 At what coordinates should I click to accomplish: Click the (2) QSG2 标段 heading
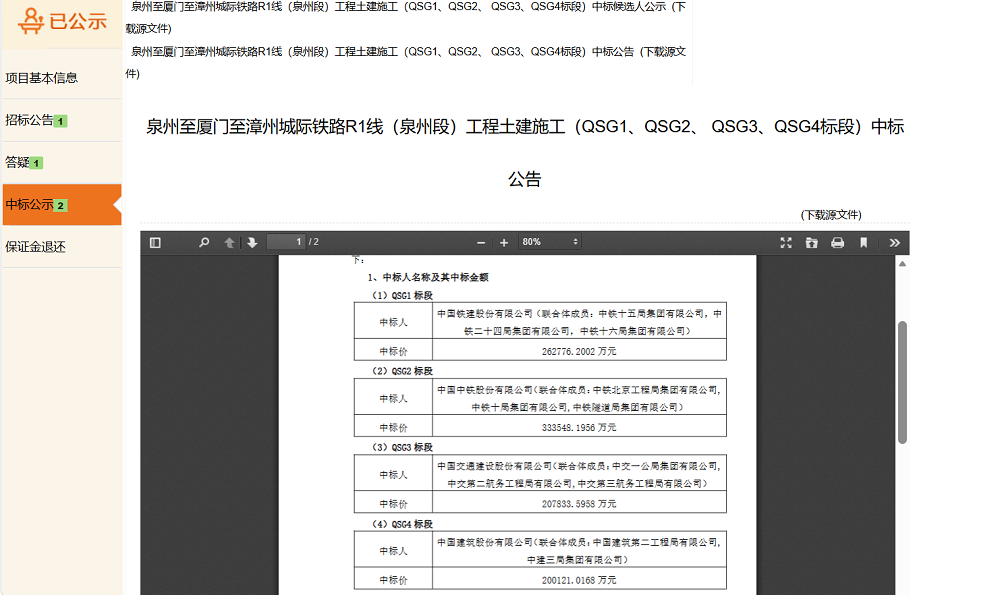pyautogui.click(x=402, y=371)
